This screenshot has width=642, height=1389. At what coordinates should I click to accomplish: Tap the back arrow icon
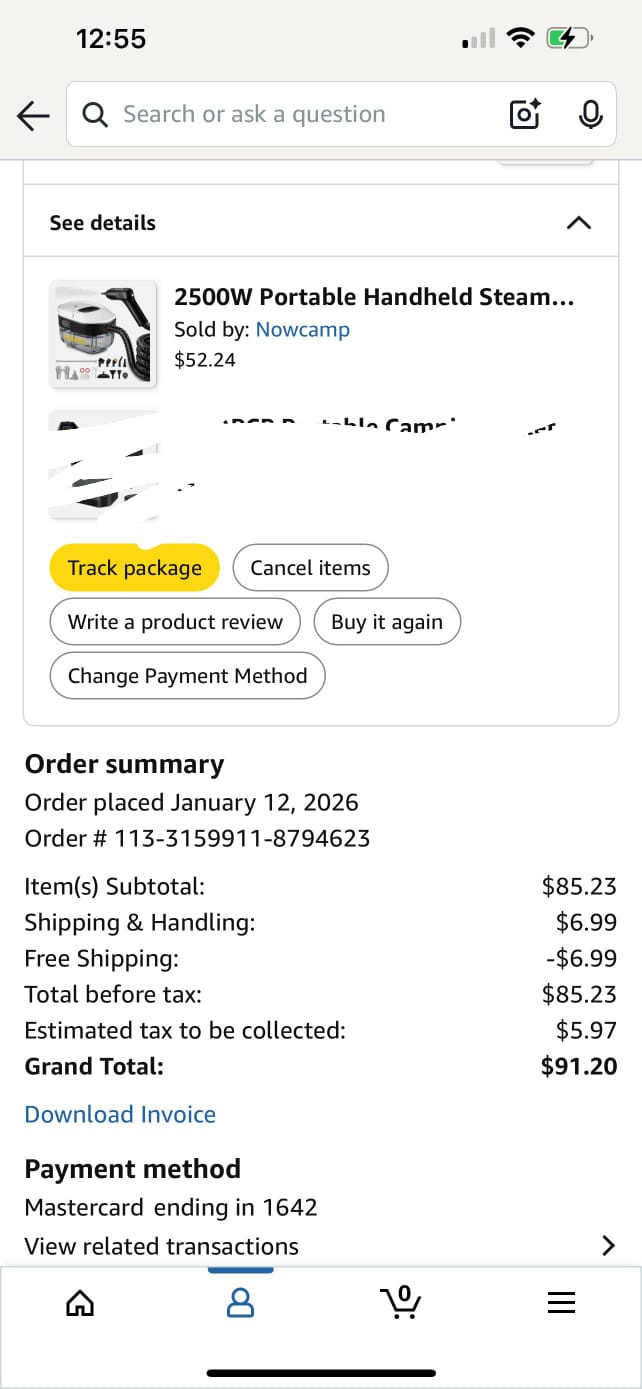coord(33,116)
